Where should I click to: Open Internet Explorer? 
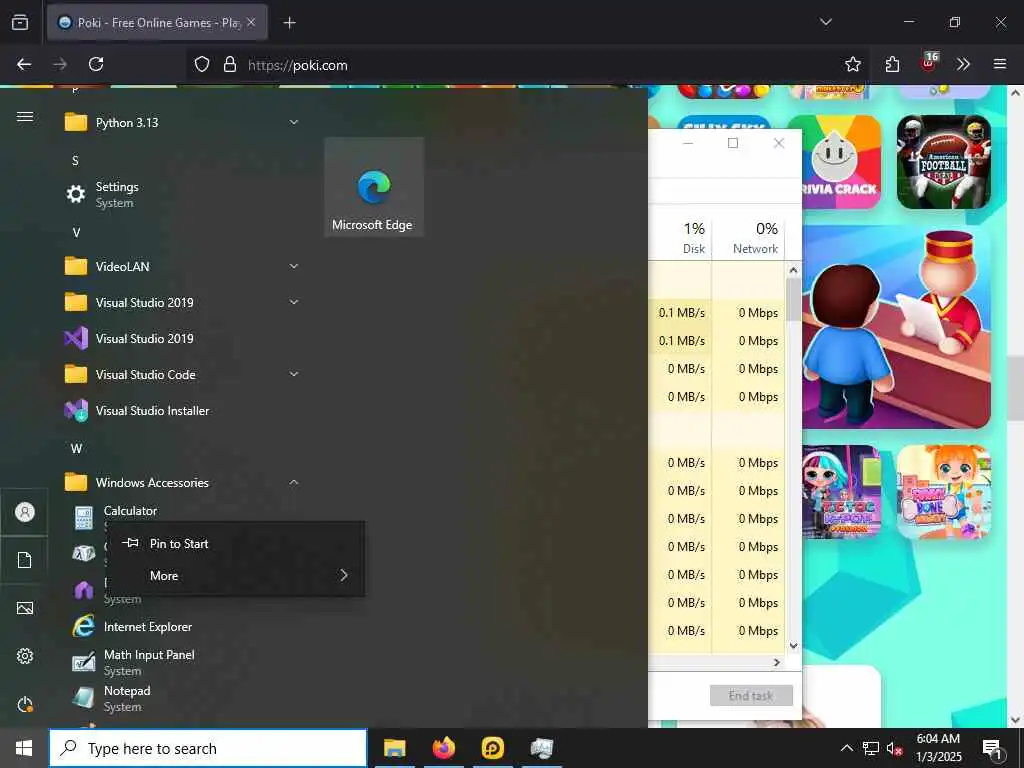pyautogui.click(x=183, y=626)
